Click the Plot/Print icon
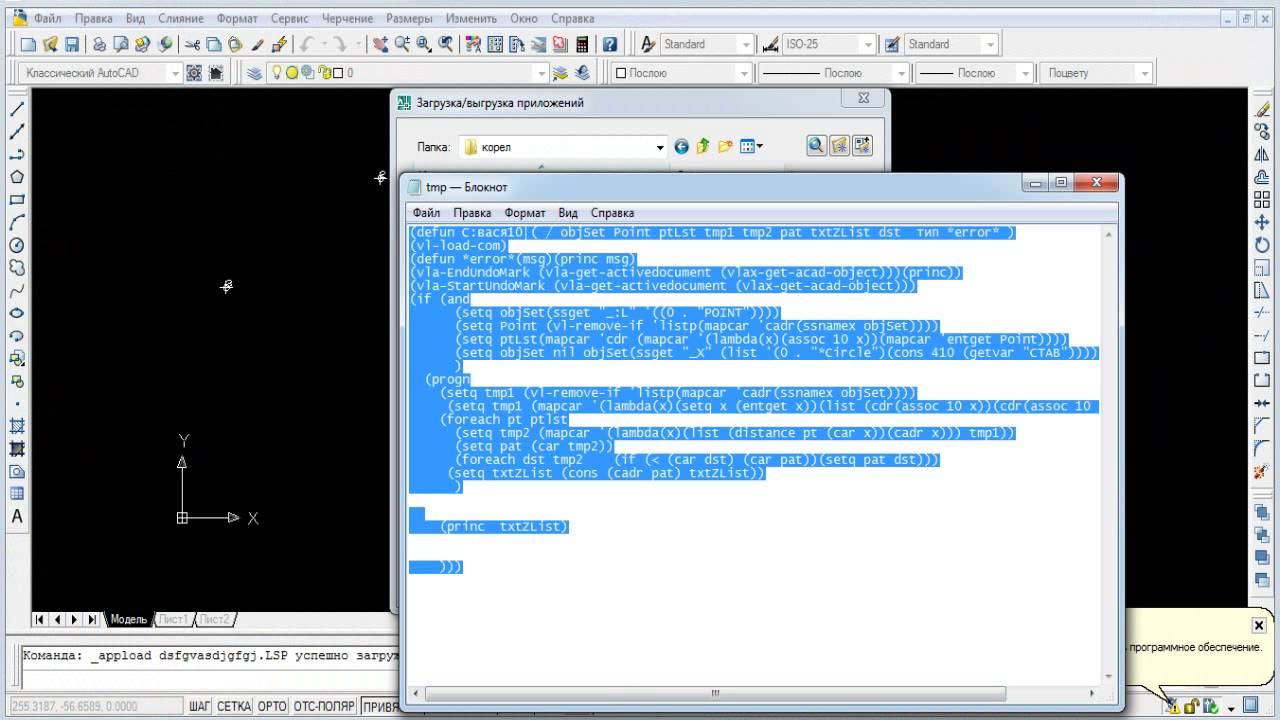Screen dimensions: 1280x720 click(x=99, y=44)
